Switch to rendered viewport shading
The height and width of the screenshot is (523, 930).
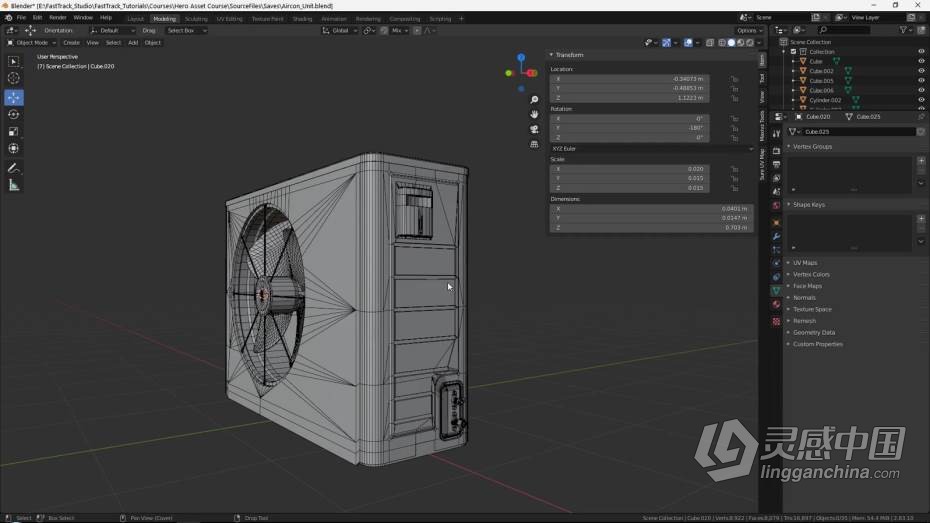pyautogui.click(x=750, y=43)
